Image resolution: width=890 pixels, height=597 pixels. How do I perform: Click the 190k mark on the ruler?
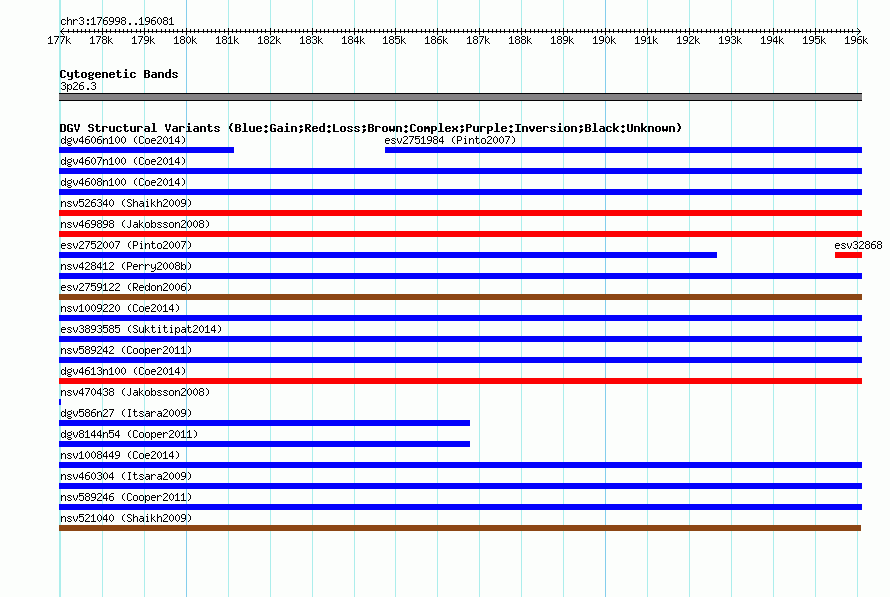604,40
